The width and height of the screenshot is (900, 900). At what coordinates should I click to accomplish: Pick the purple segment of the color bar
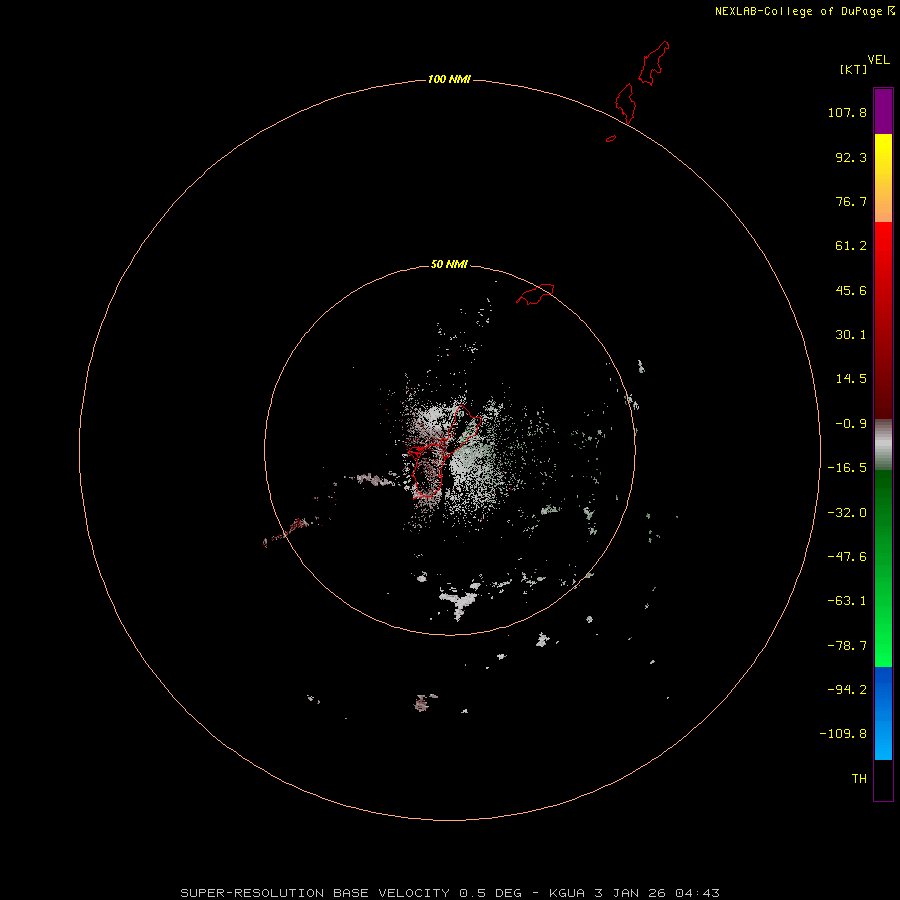click(x=883, y=111)
